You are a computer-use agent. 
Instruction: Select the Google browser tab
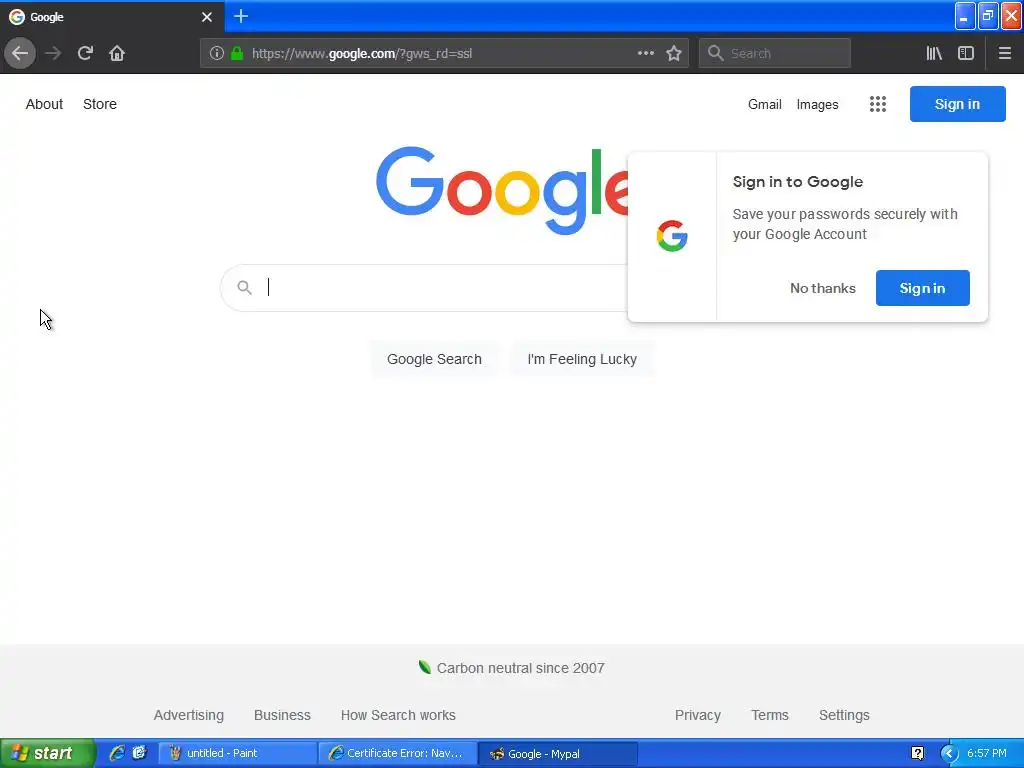coord(112,17)
